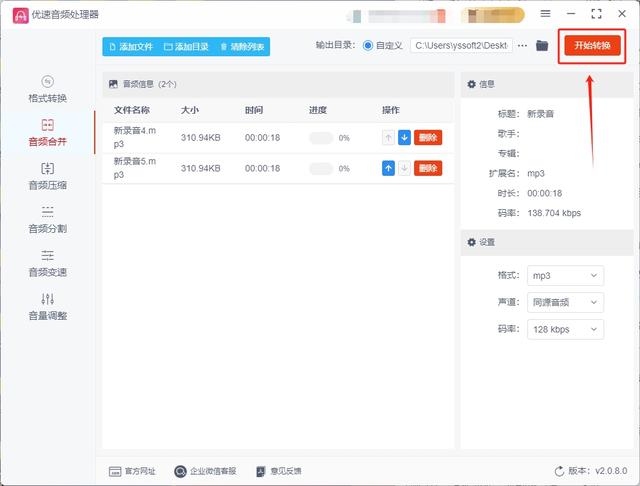The height and width of the screenshot is (486, 640).
Task: Click the 添加文件 add file button
Action: [x=131, y=47]
